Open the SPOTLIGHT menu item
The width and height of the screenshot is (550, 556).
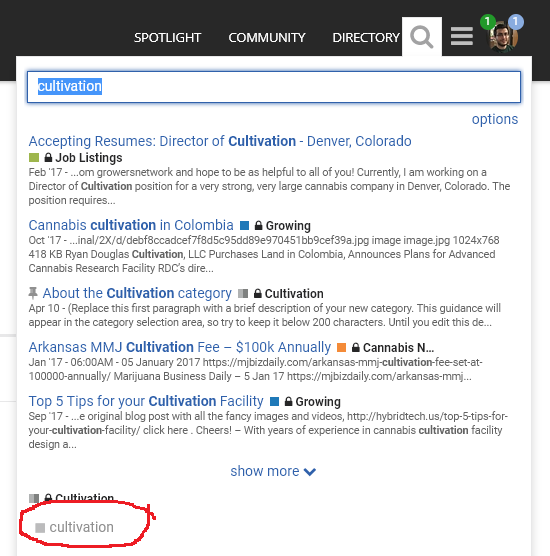(167, 38)
